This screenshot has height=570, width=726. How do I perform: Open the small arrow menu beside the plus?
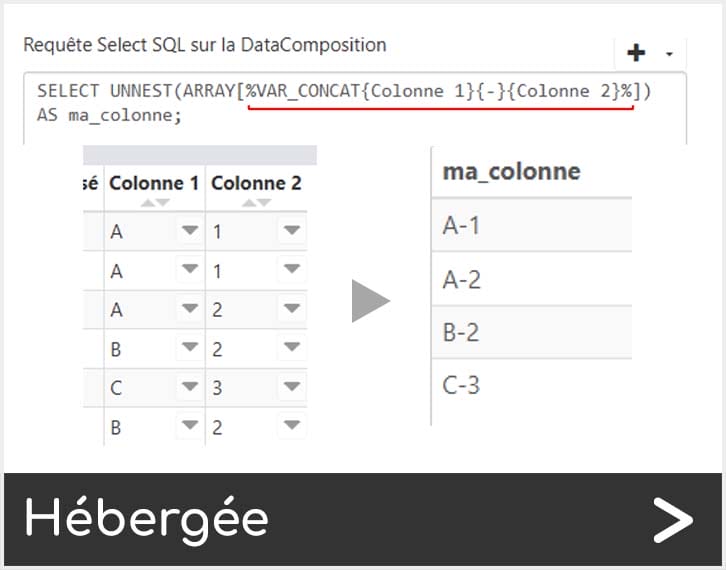pyautogui.click(x=669, y=54)
